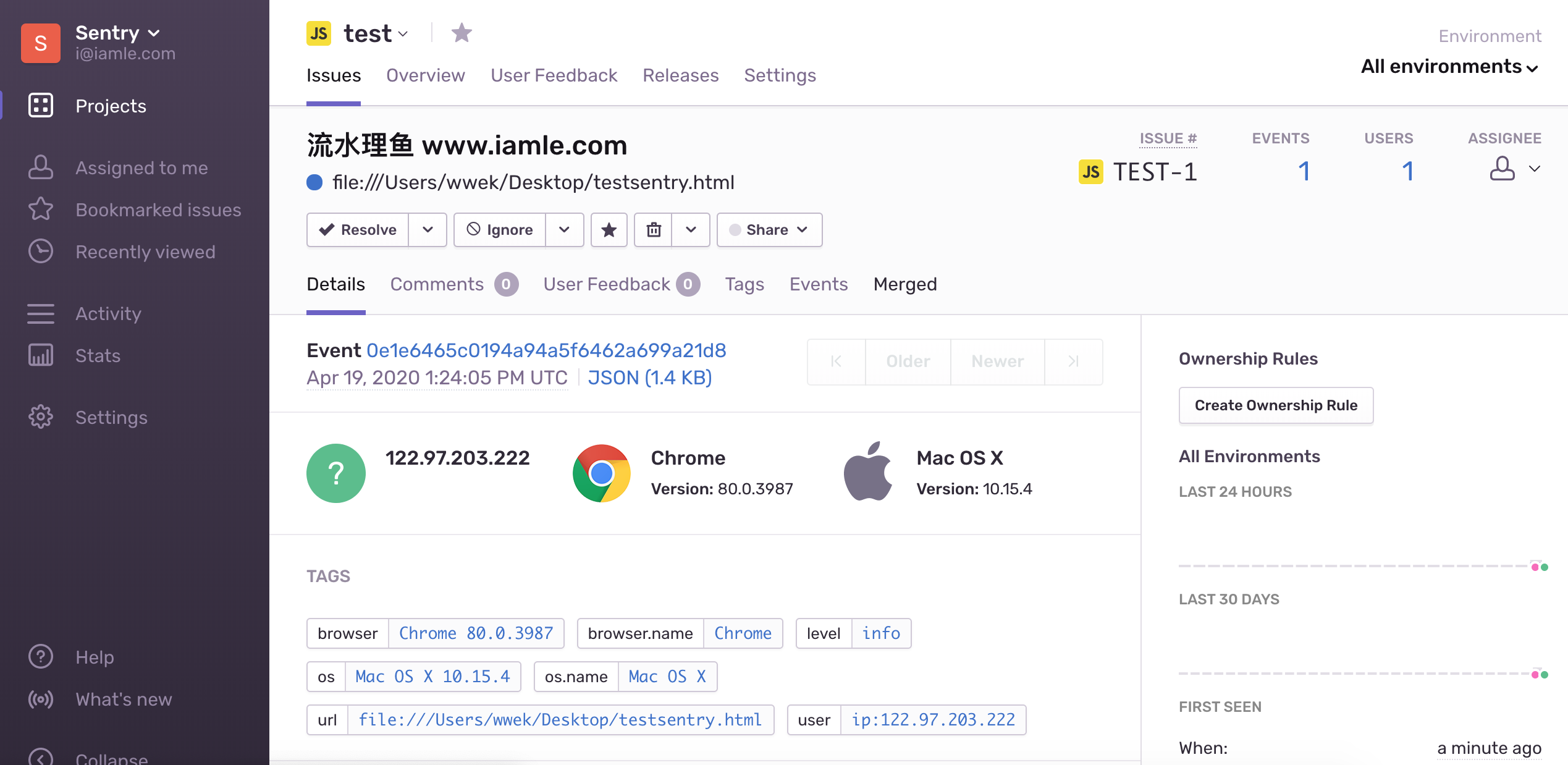The width and height of the screenshot is (1568, 765).
Task: Expand the Resolve options dropdown arrow
Action: pyautogui.click(x=428, y=230)
